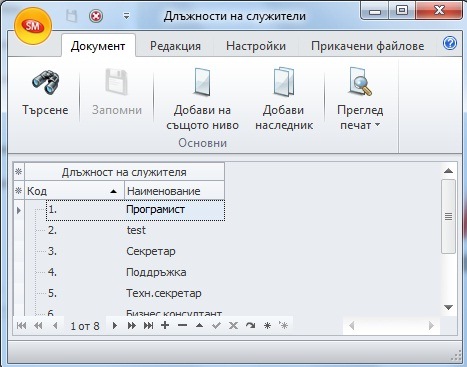Screen dimensions: 467x367
Task: Click the minus delete record button
Action: [182, 325]
